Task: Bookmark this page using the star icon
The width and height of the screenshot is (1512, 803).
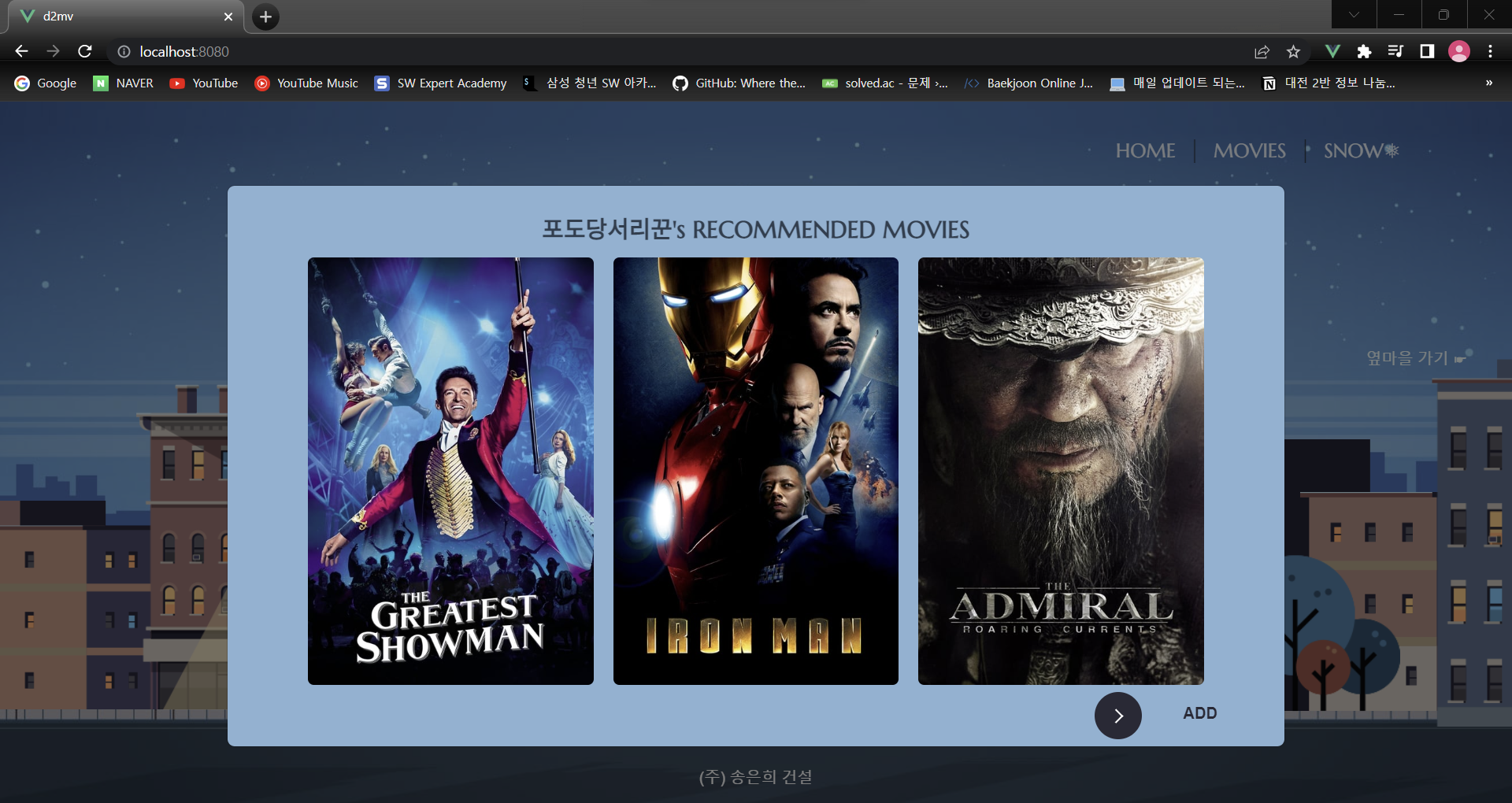Action: (1292, 51)
